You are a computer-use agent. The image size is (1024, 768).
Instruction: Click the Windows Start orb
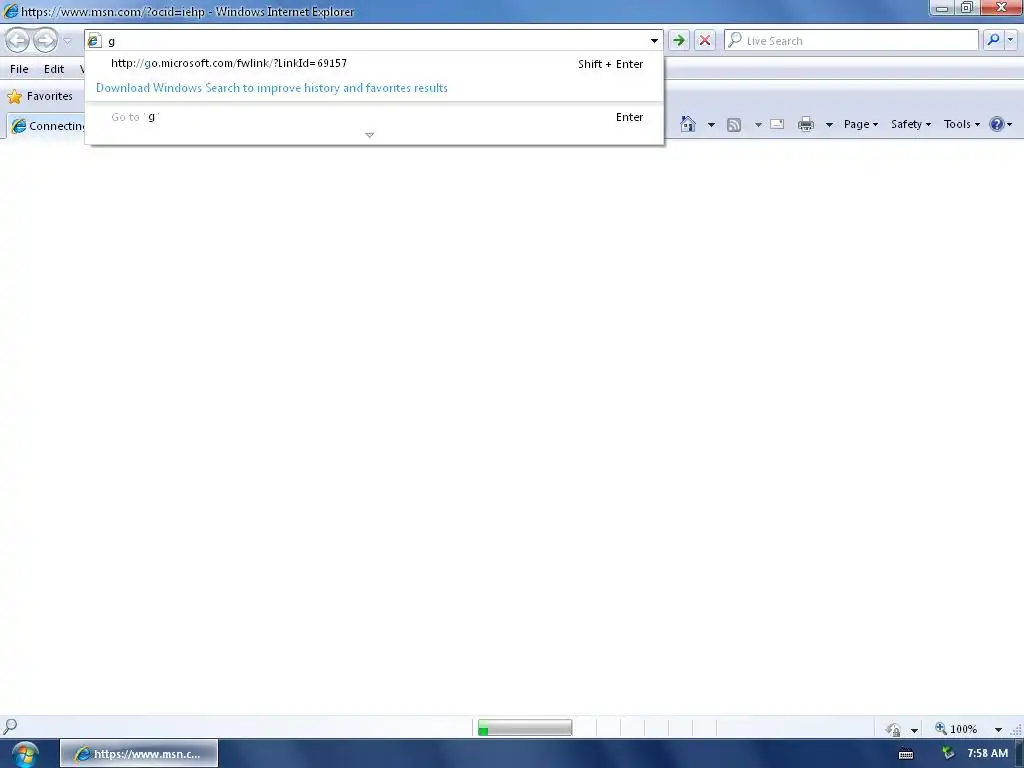click(25, 754)
